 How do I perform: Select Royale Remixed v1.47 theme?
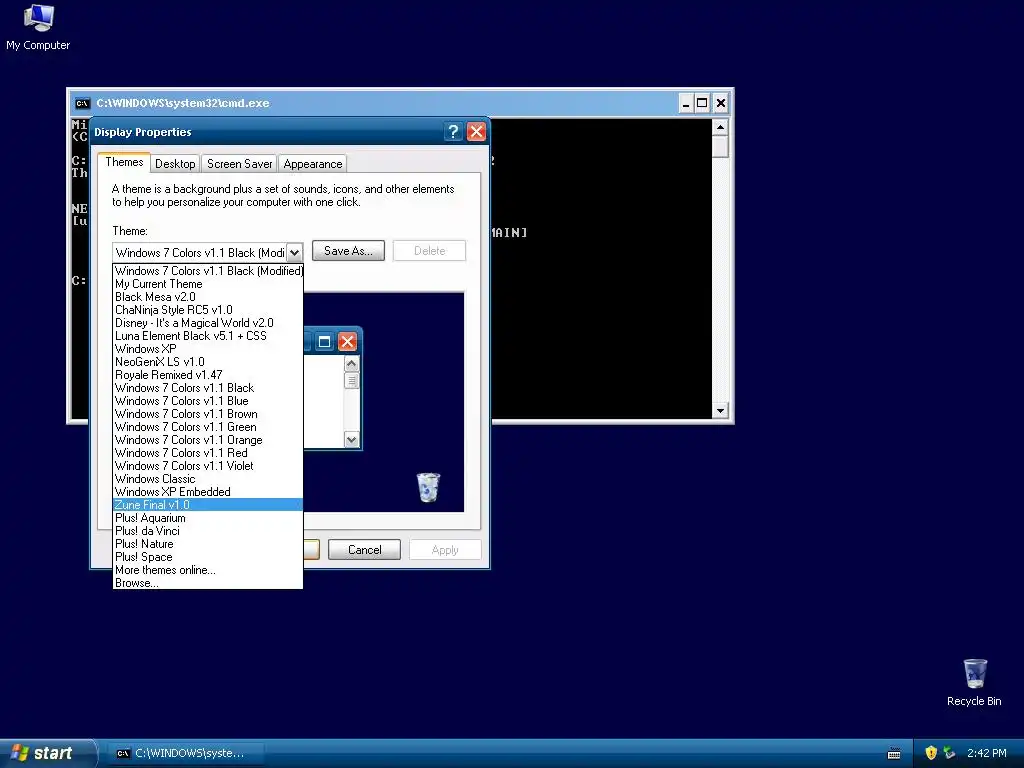click(x=208, y=375)
